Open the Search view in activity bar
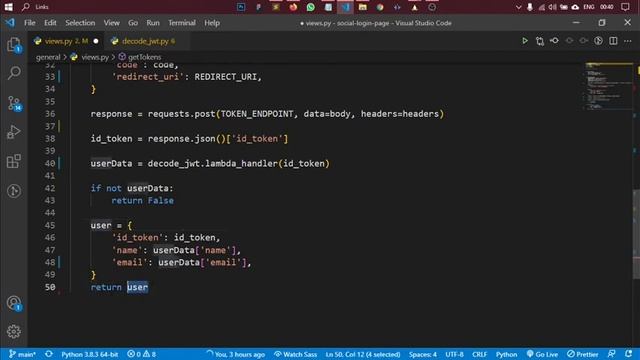Screen dimensions: 640x360 pyautogui.click(x=14, y=73)
